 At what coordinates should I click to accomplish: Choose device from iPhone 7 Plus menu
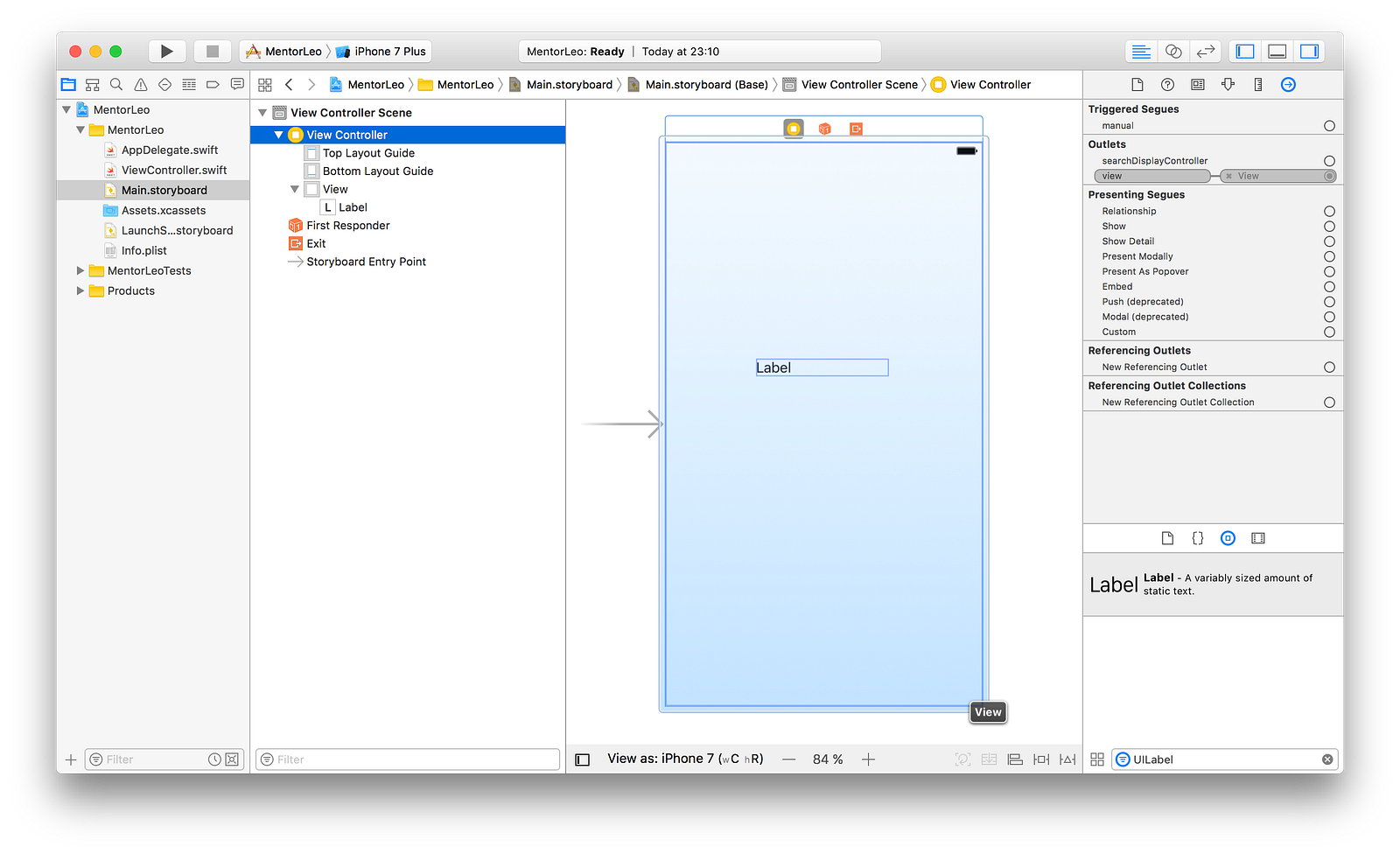[381, 52]
